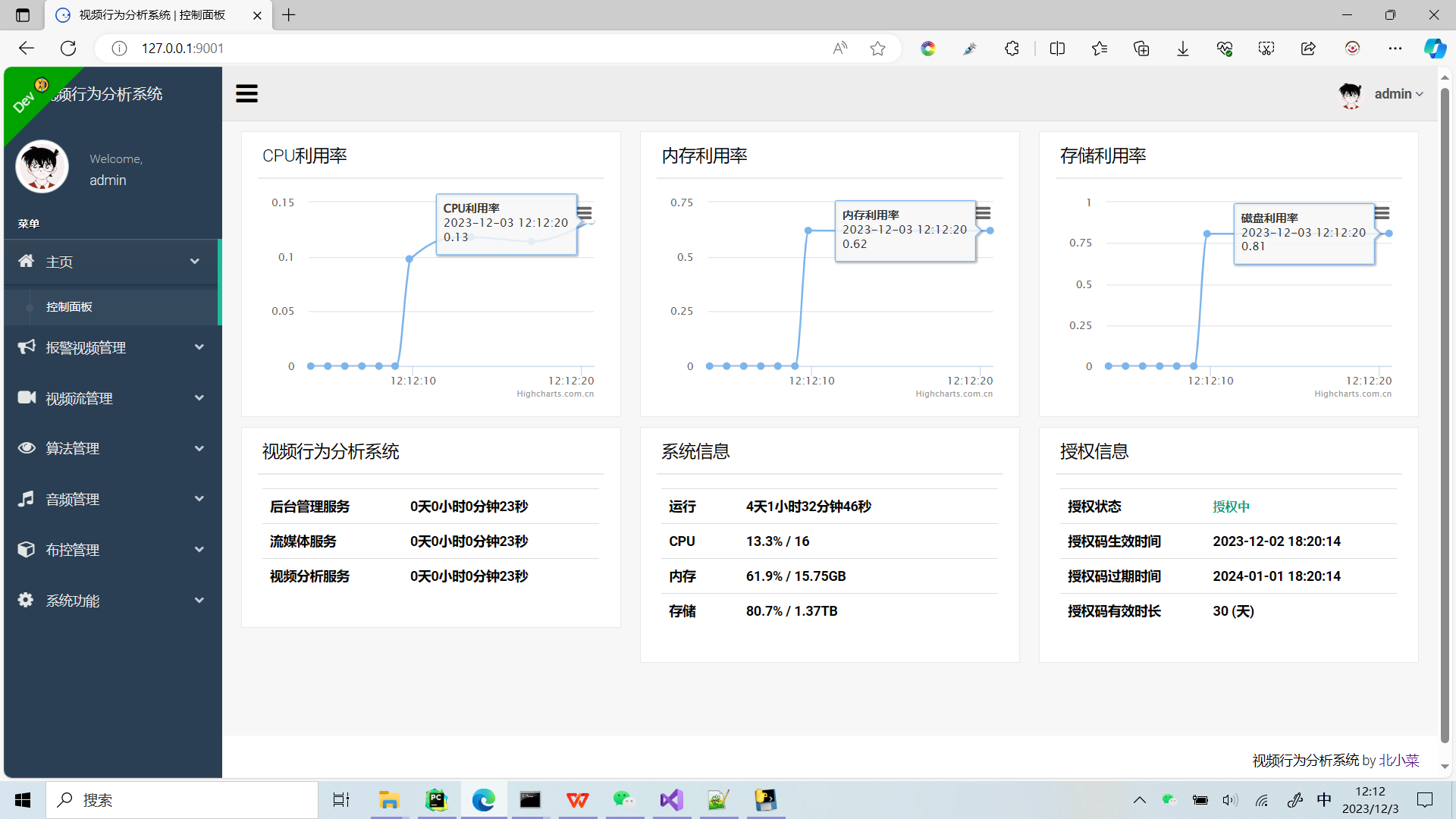1456x819 pixels.
Task: Open the 系统功能 menu item
Action: tap(111, 601)
